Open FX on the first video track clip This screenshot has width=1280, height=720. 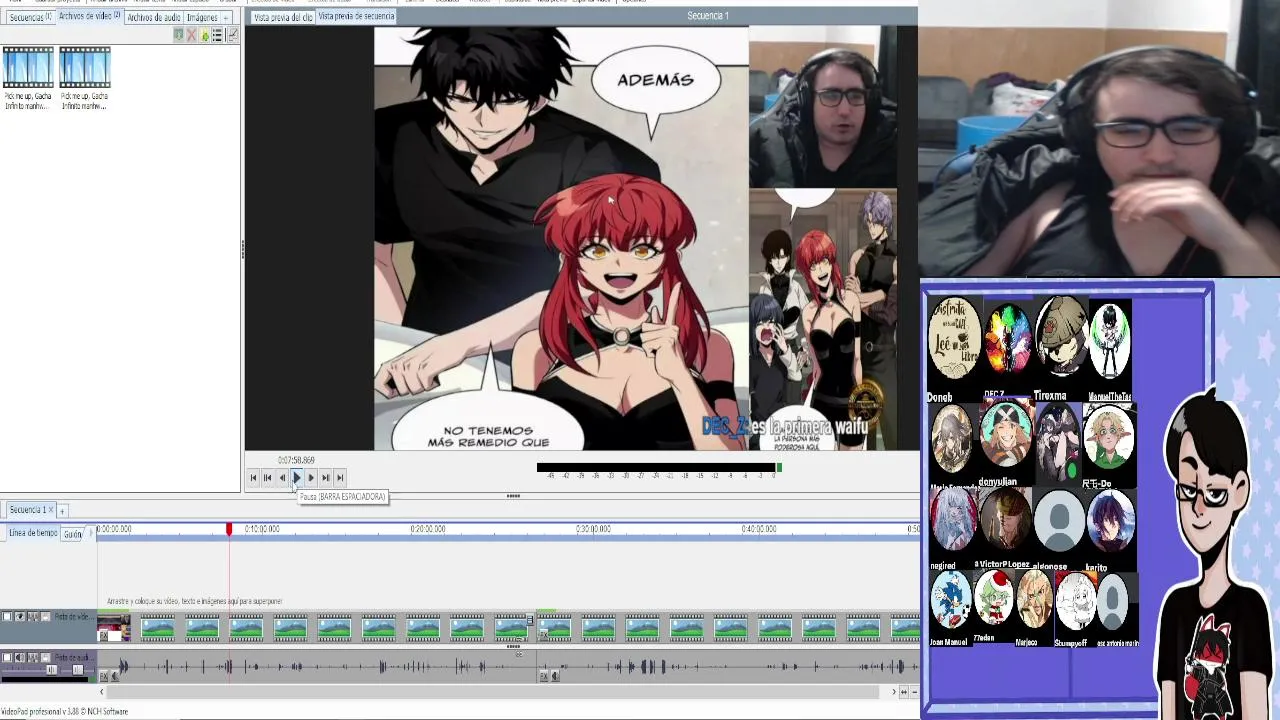coord(103,636)
